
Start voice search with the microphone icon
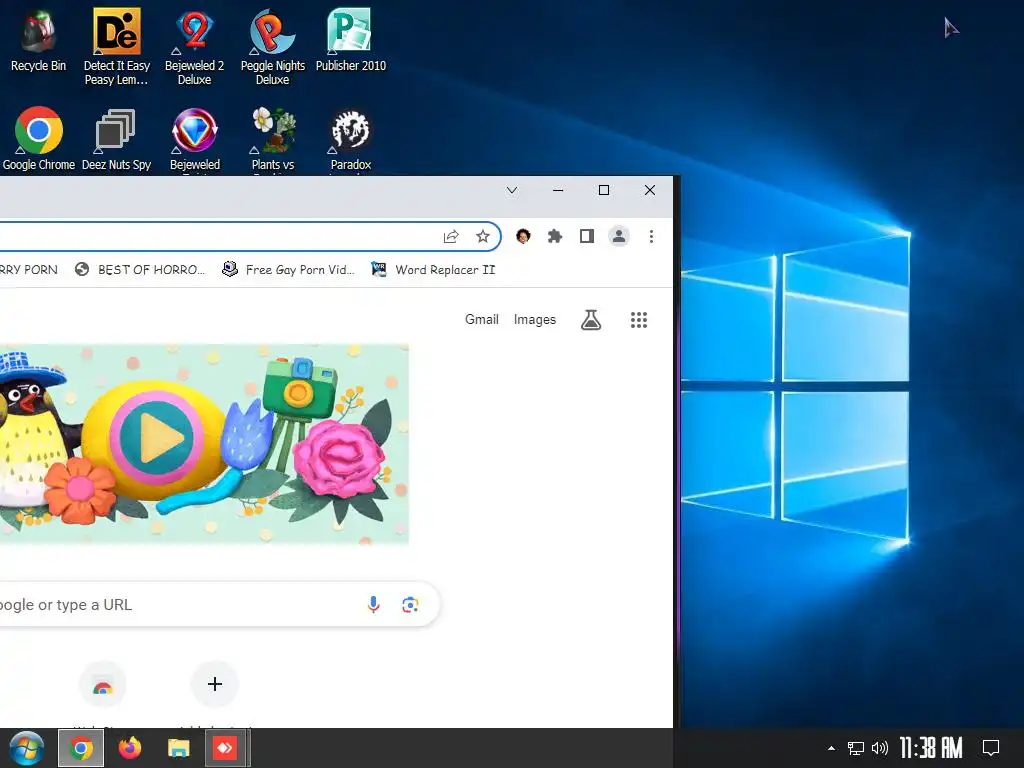point(374,605)
